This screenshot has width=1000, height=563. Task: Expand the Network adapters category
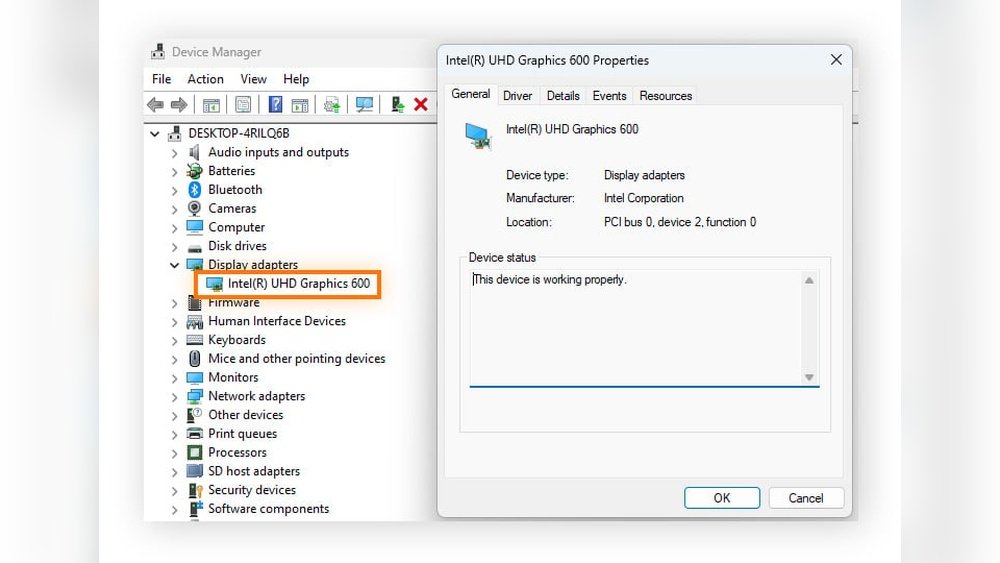click(175, 397)
